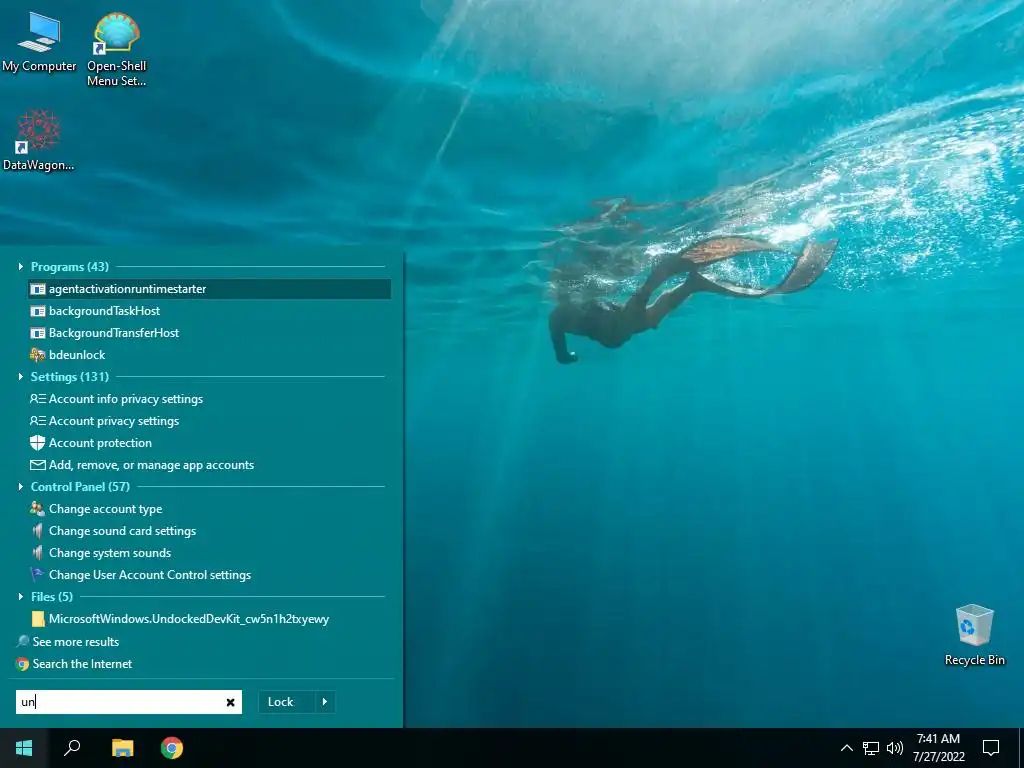Open File Explorer from the taskbar
Viewport: 1024px width, 768px height.
pyautogui.click(x=122, y=748)
